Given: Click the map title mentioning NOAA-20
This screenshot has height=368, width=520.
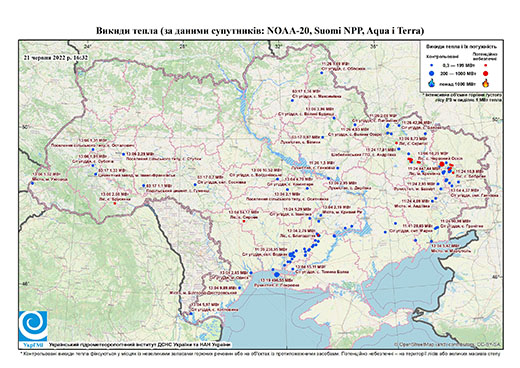Looking at the screenshot, I should 260,31.
